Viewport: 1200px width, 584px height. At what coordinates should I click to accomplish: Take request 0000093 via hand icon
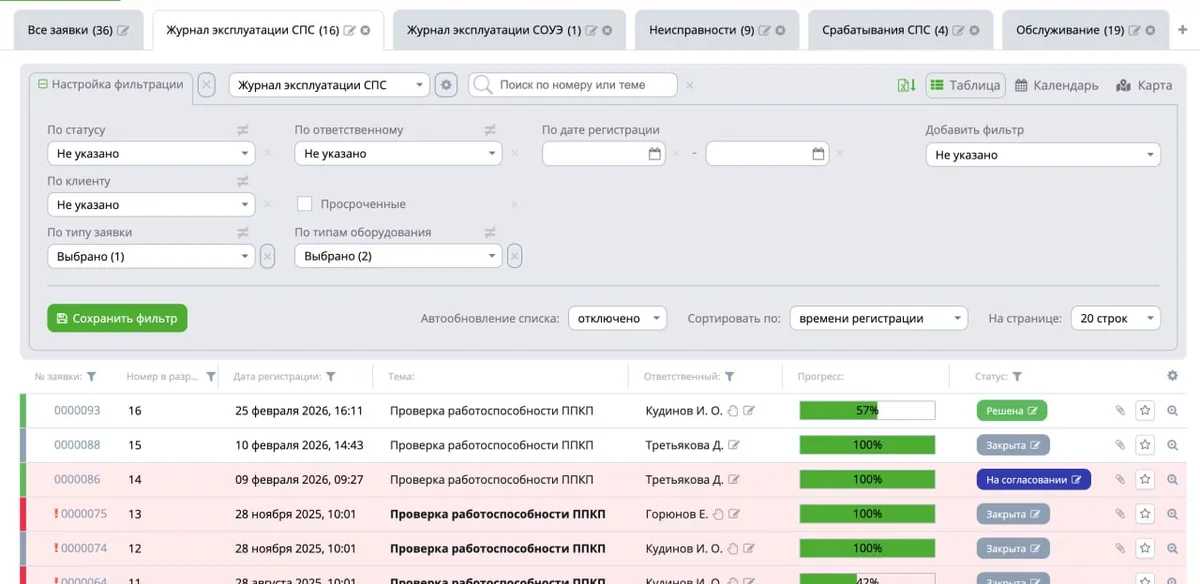tap(733, 410)
